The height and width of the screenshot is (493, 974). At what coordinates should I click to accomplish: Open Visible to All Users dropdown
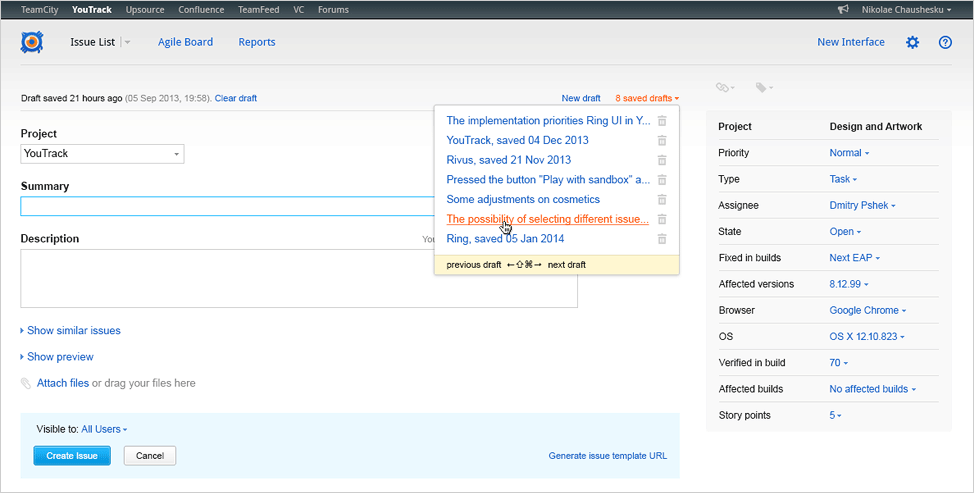tap(104, 429)
